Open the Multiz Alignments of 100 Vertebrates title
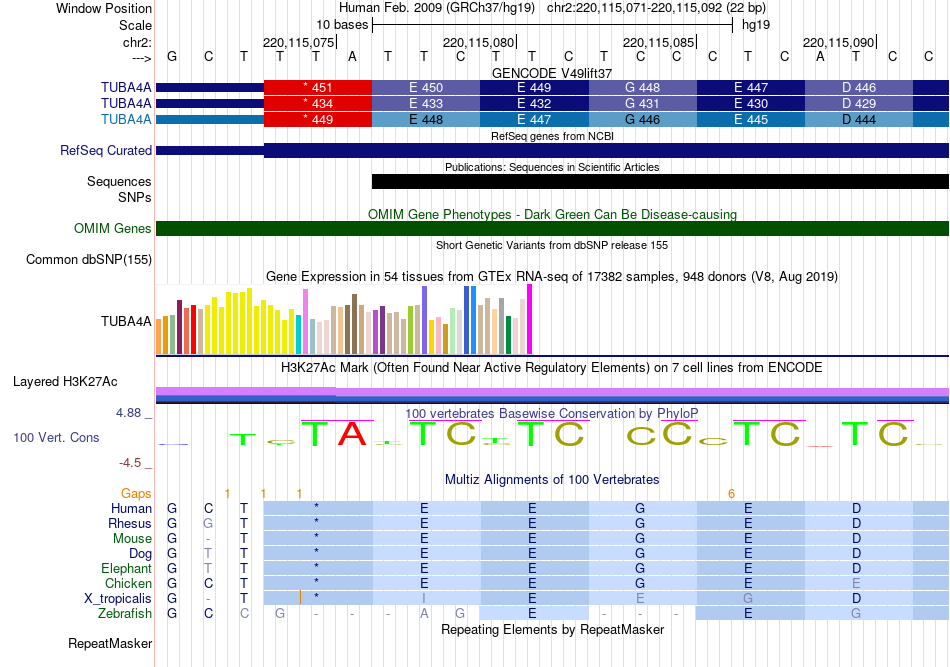The height and width of the screenshot is (667, 950). [552, 480]
